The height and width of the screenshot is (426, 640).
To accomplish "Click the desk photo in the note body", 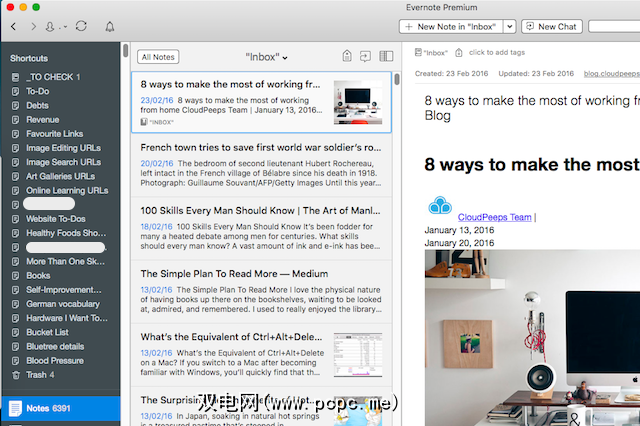I will tap(532, 338).
